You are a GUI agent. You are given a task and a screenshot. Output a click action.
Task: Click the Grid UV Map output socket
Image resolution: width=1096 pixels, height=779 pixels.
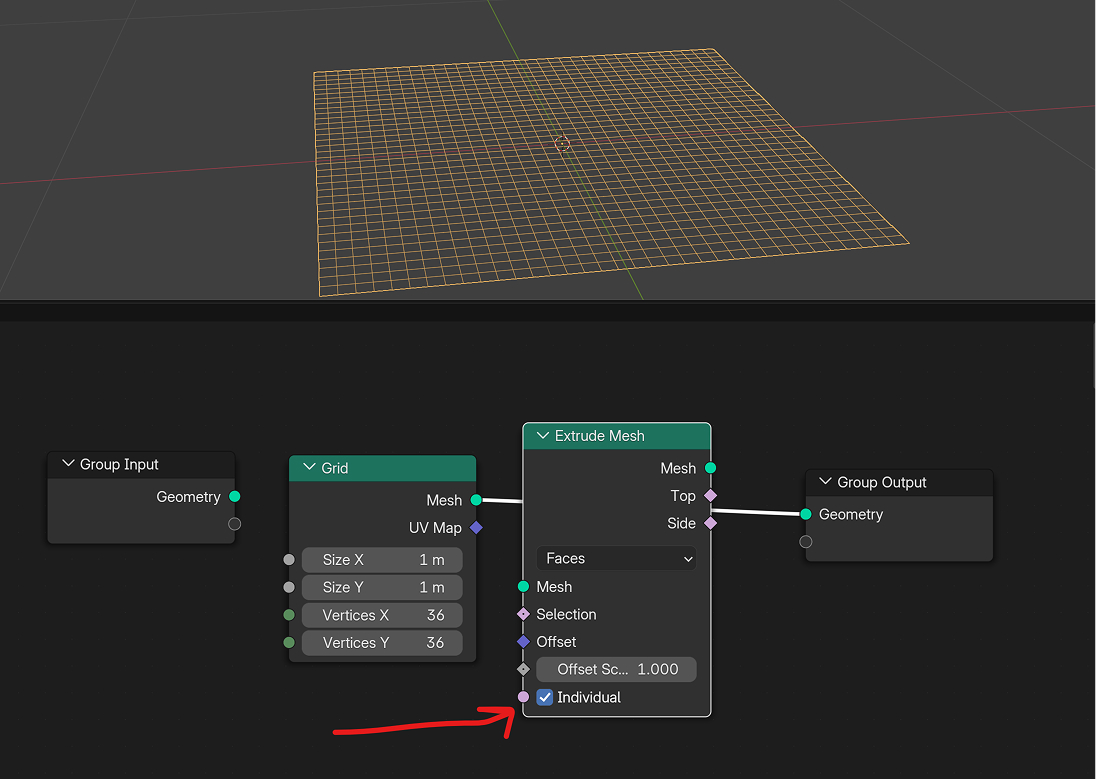(476, 527)
